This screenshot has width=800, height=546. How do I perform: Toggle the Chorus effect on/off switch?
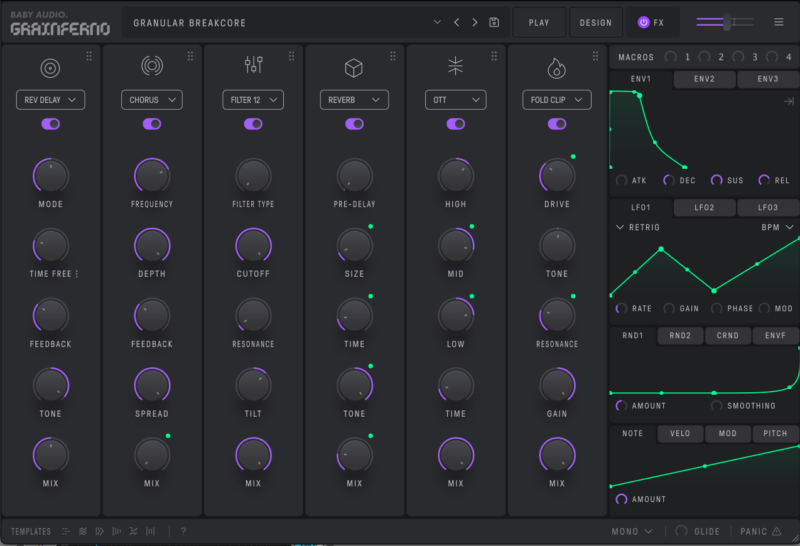[152, 124]
